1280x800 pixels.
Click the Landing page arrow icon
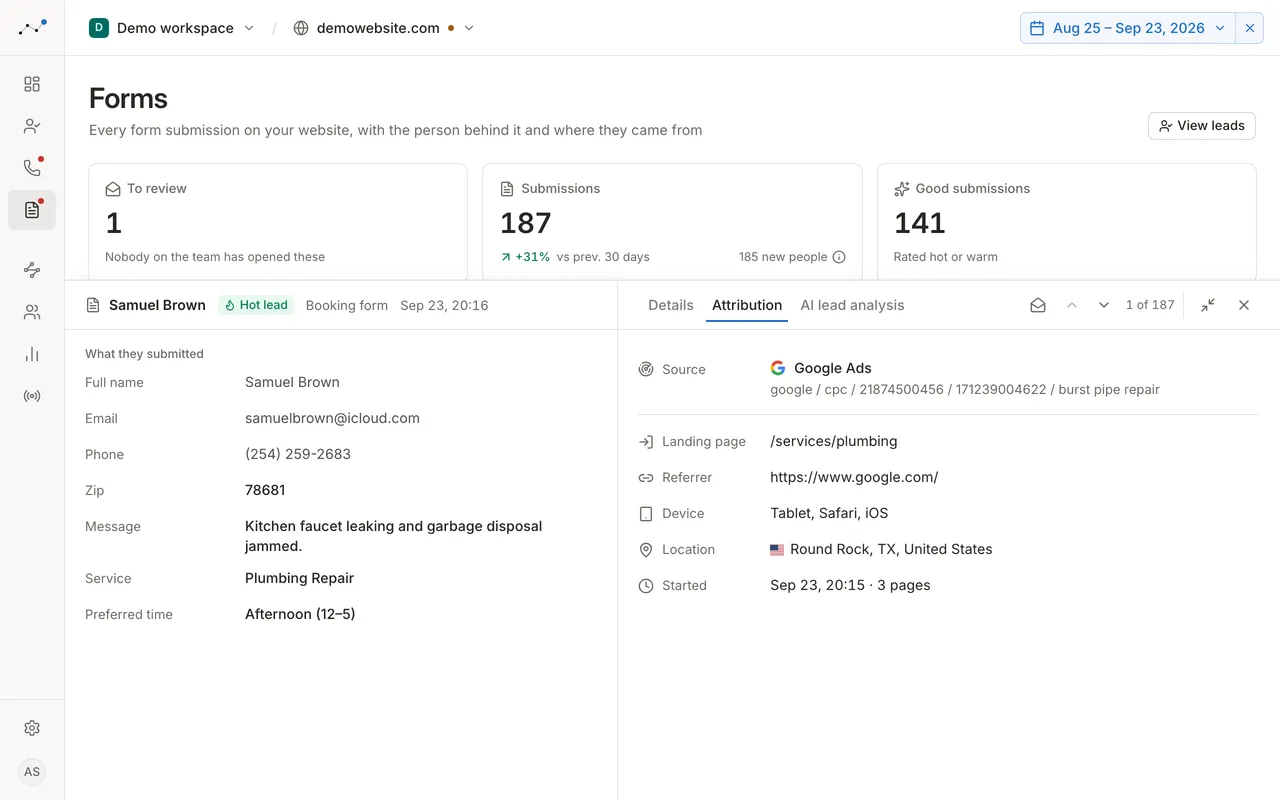[646, 441]
